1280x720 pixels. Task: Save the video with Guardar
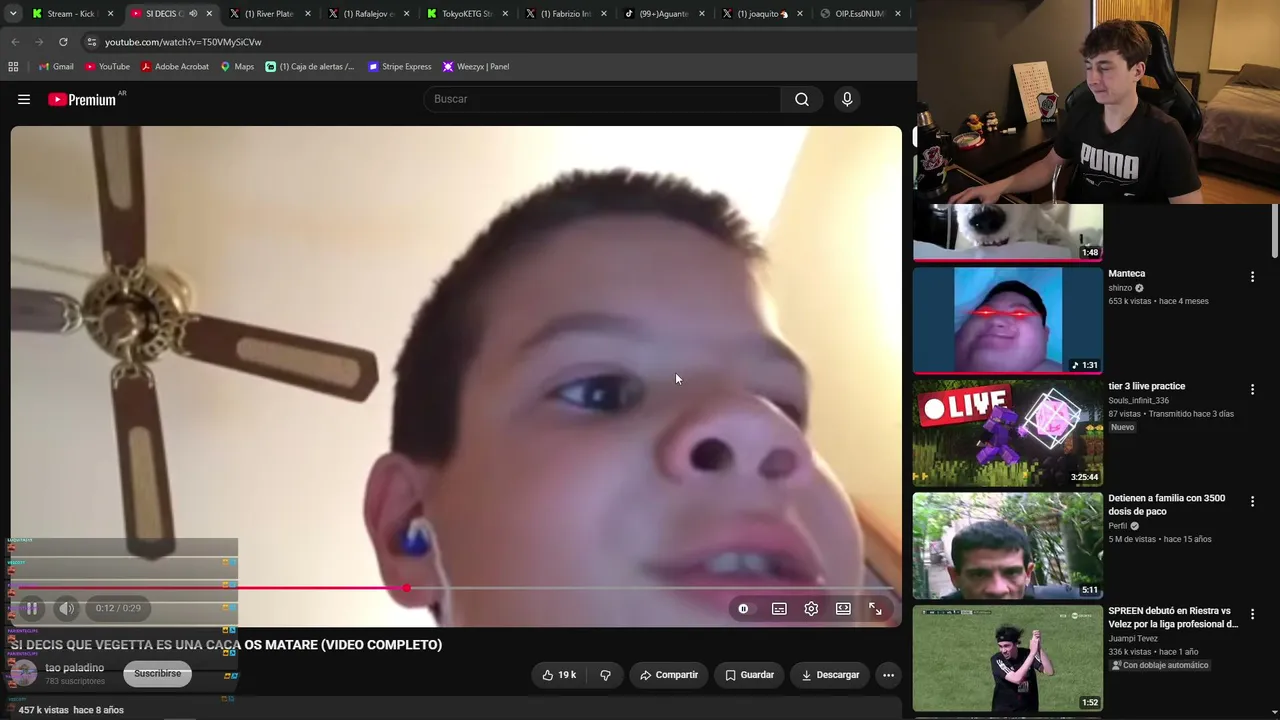click(x=750, y=675)
